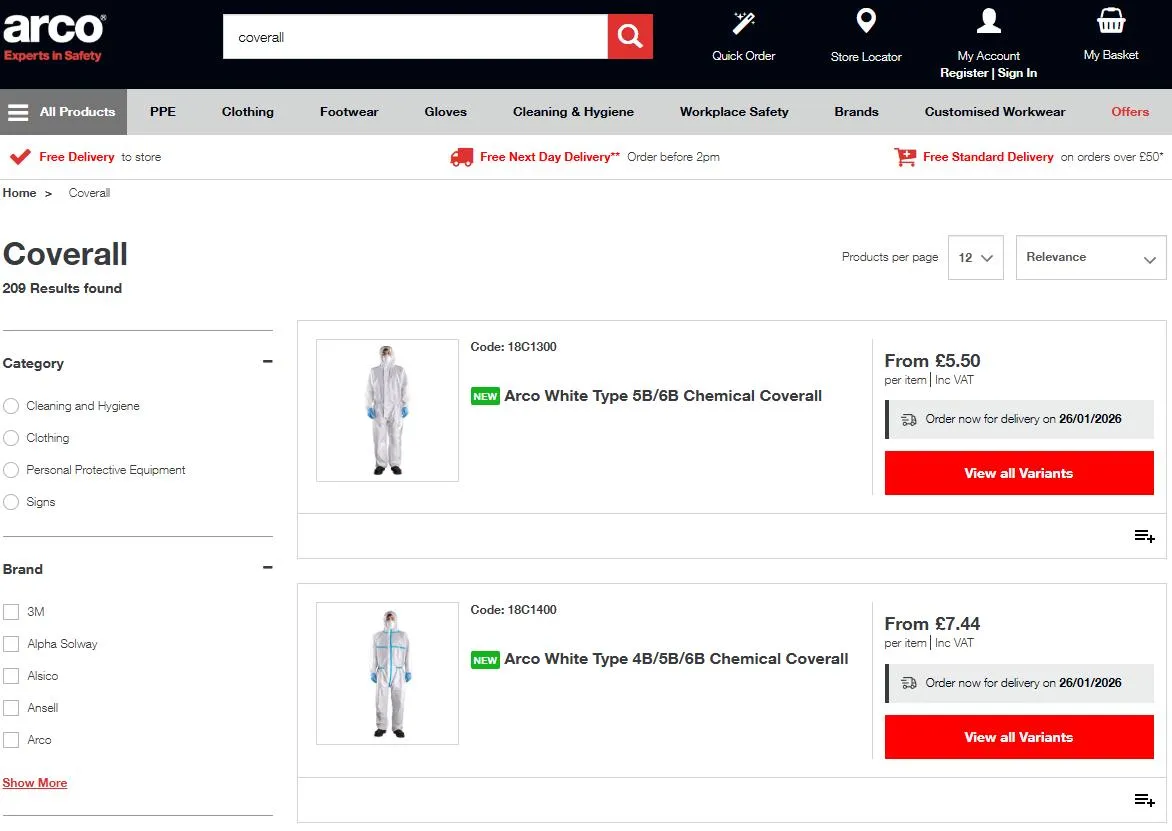The image size is (1172, 831).
Task: Open thumbnail of 18C1400 coverall
Action: 387,673
